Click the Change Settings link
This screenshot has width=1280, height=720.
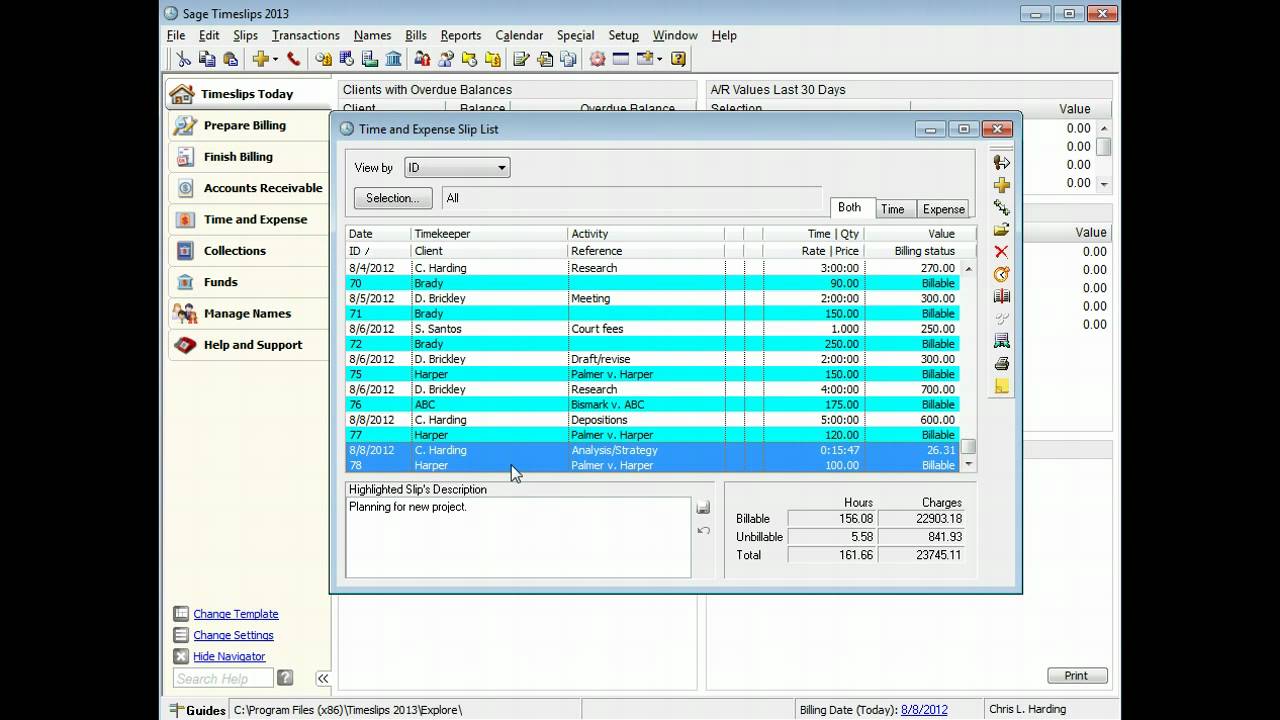[x=233, y=635]
